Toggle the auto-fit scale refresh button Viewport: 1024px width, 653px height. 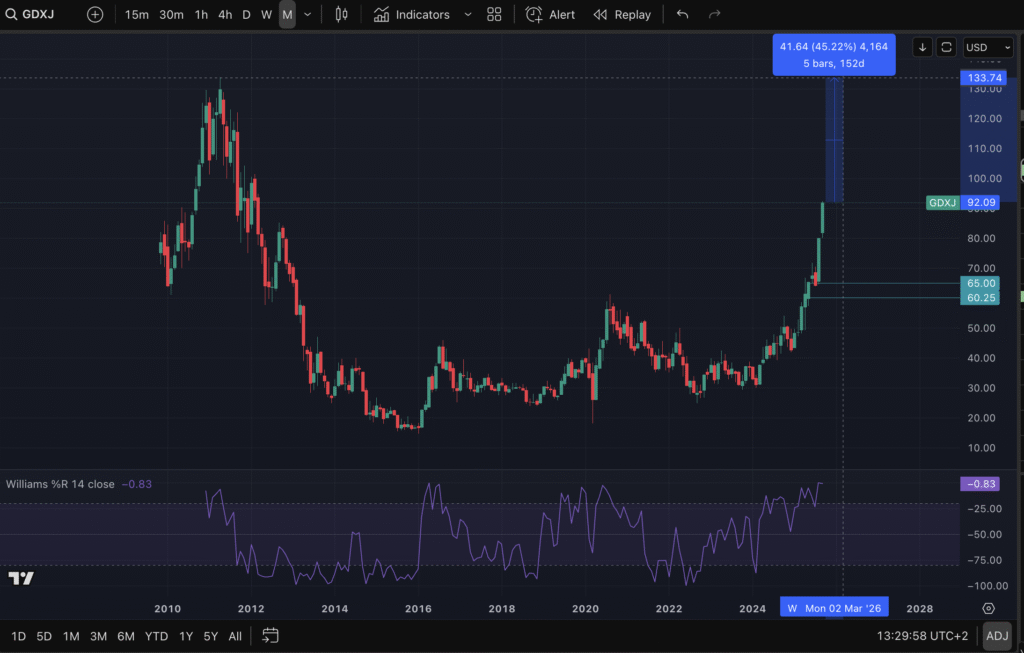point(946,47)
